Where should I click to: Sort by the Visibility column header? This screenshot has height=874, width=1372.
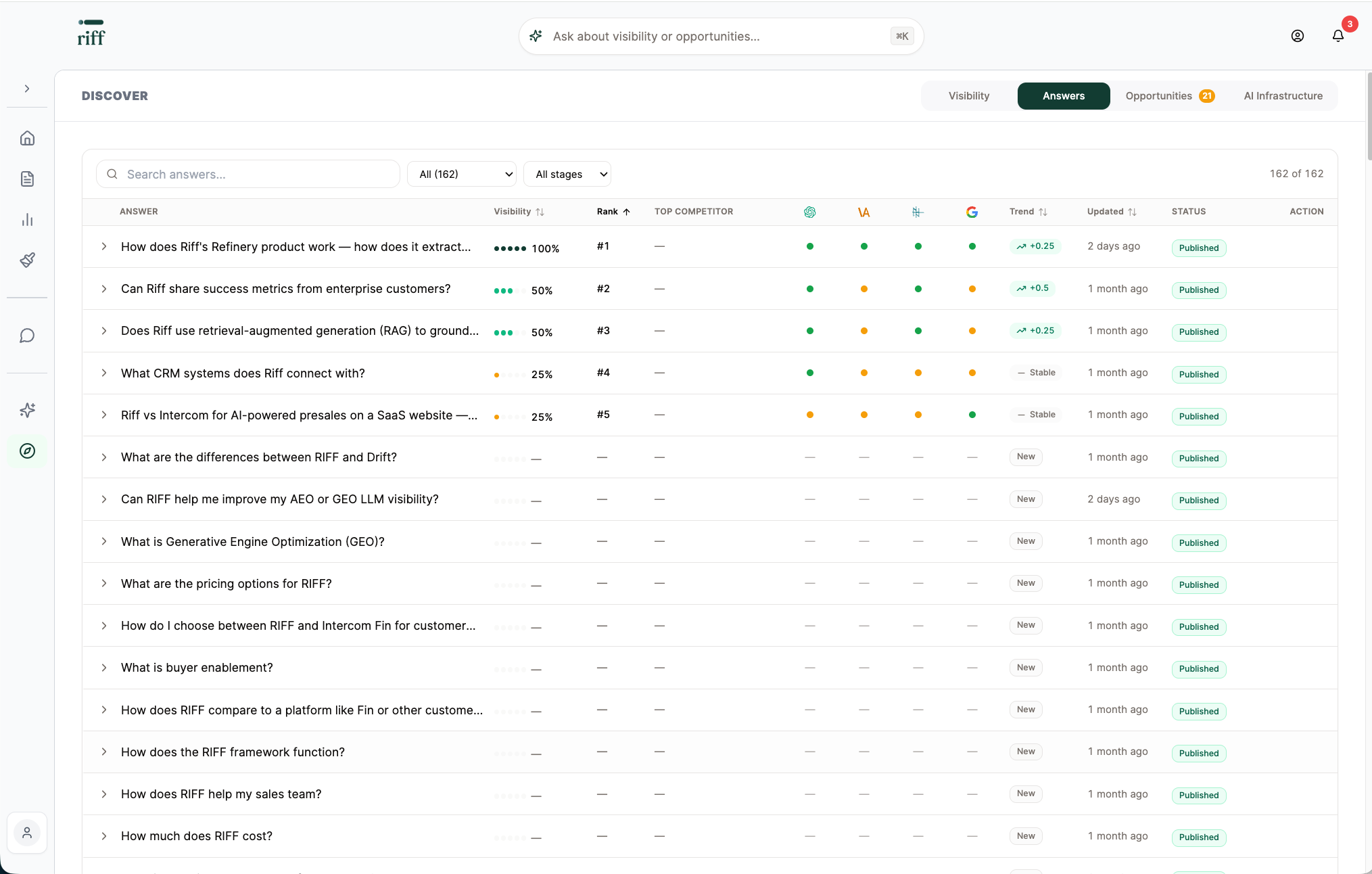pyautogui.click(x=519, y=212)
